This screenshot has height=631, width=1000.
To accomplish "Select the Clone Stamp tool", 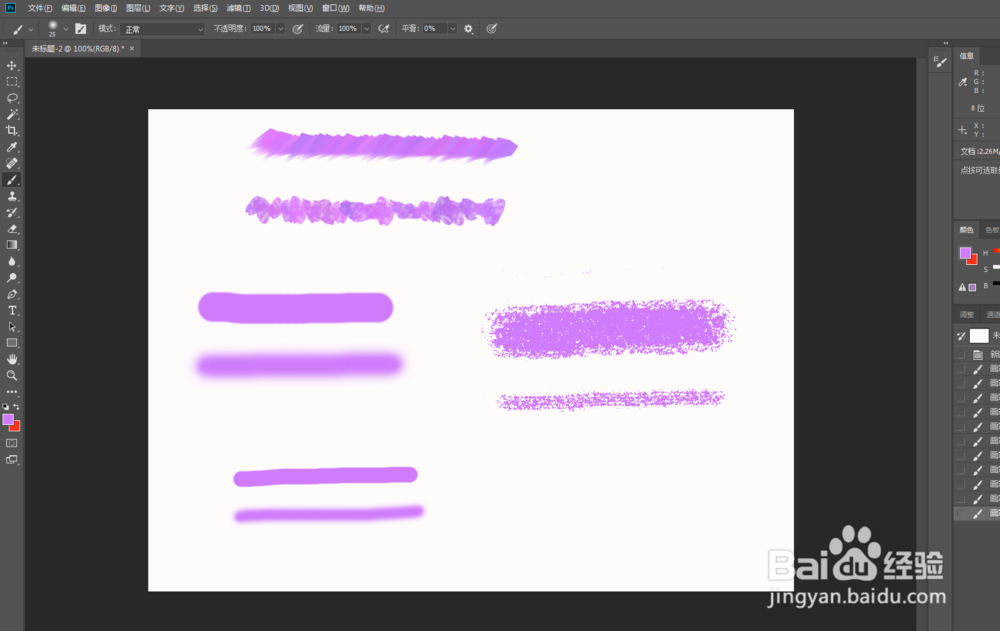I will pyautogui.click(x=12, y=196).
